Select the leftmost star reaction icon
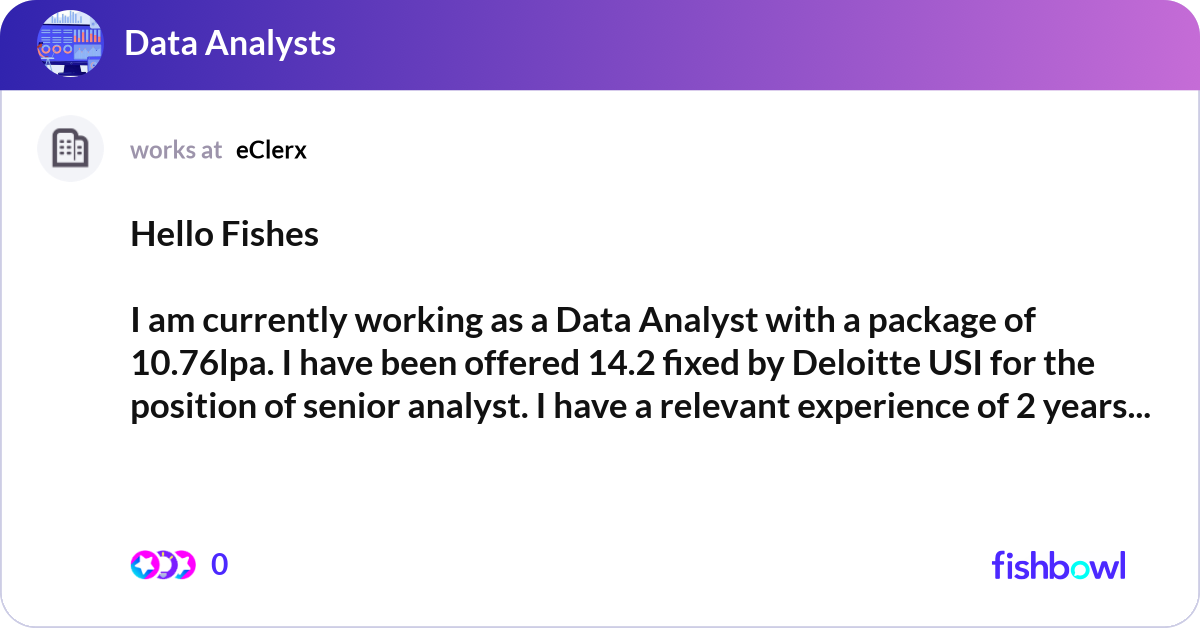Viewport: 1200px width, 628px height. [x=144, y=565]
